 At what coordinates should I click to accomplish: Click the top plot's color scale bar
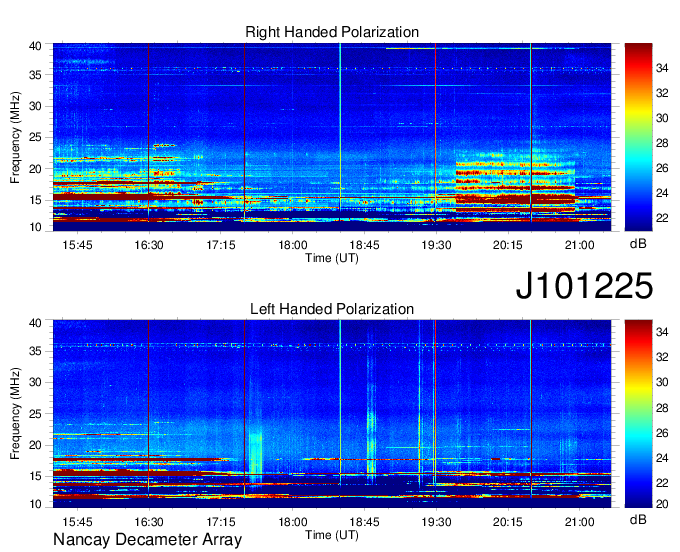coord(638,137)
